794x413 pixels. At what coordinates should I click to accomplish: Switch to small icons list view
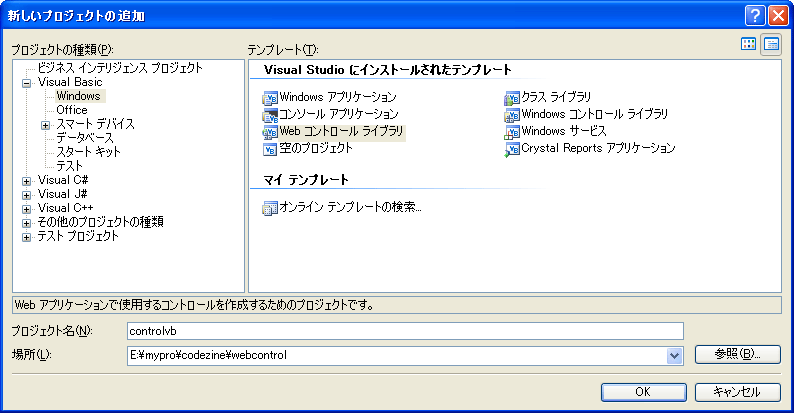pos(771,45)
